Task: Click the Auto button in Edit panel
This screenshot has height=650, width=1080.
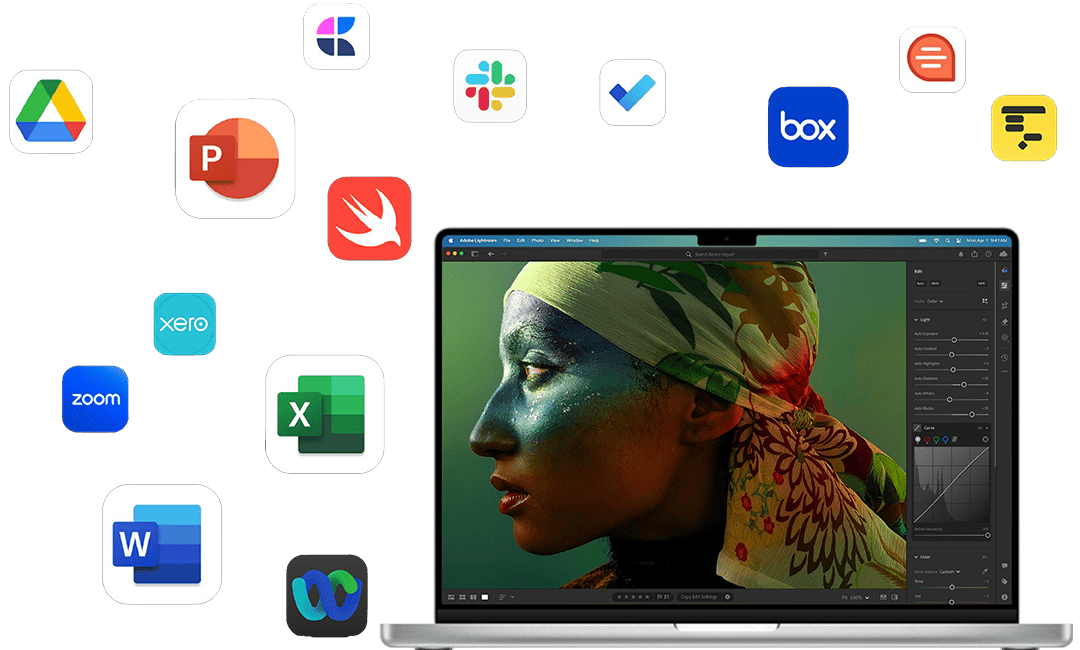Action: click(921, 283)
